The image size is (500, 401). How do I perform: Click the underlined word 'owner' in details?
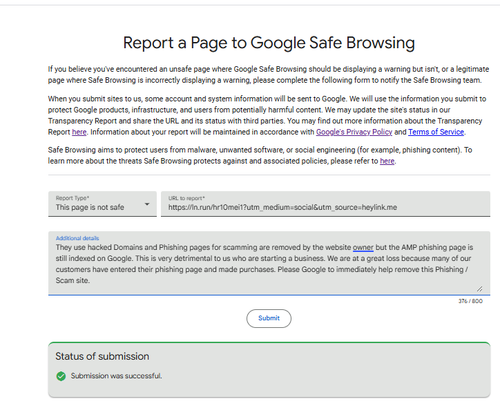coord(363,247)
